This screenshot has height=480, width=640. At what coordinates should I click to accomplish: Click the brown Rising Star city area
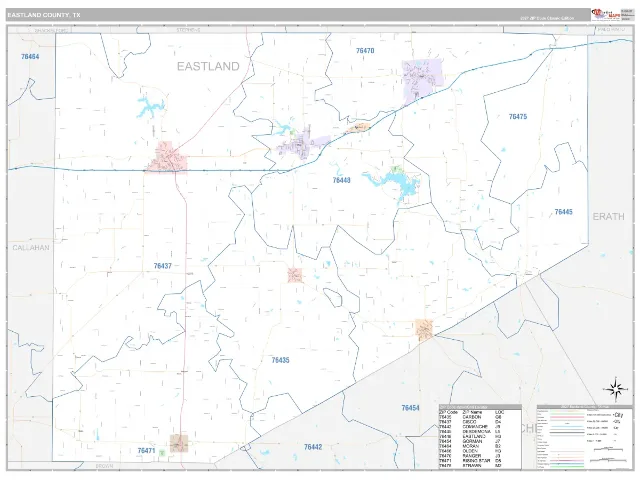179,443
